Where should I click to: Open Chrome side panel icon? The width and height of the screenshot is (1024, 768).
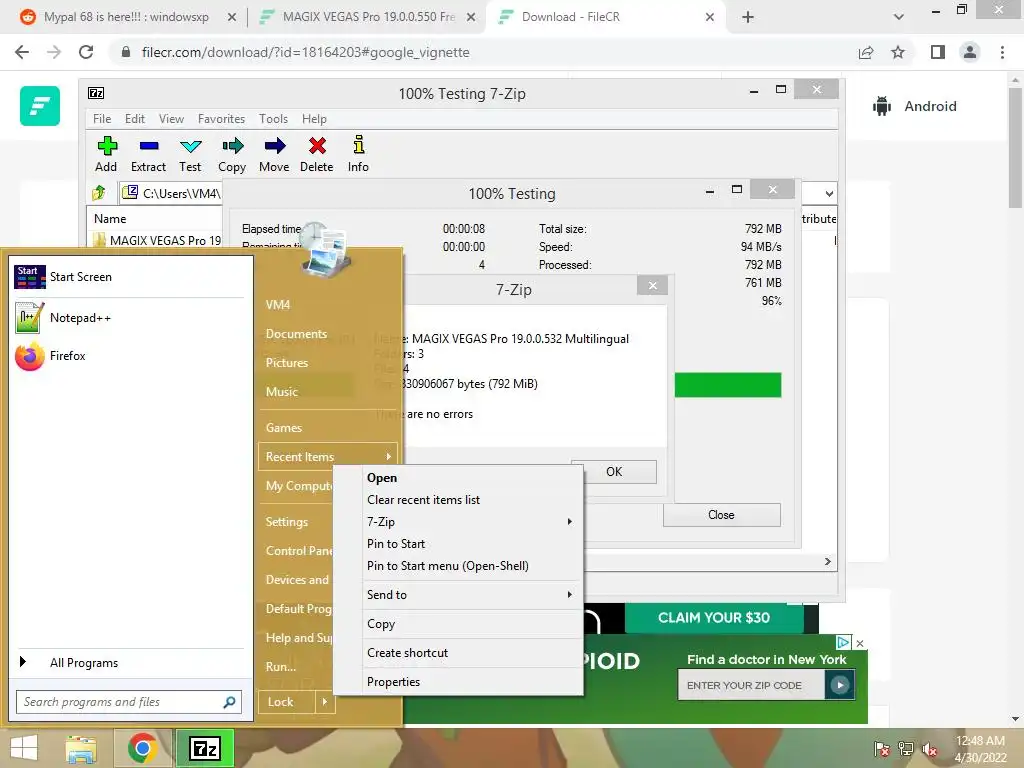tap(938, 52)
